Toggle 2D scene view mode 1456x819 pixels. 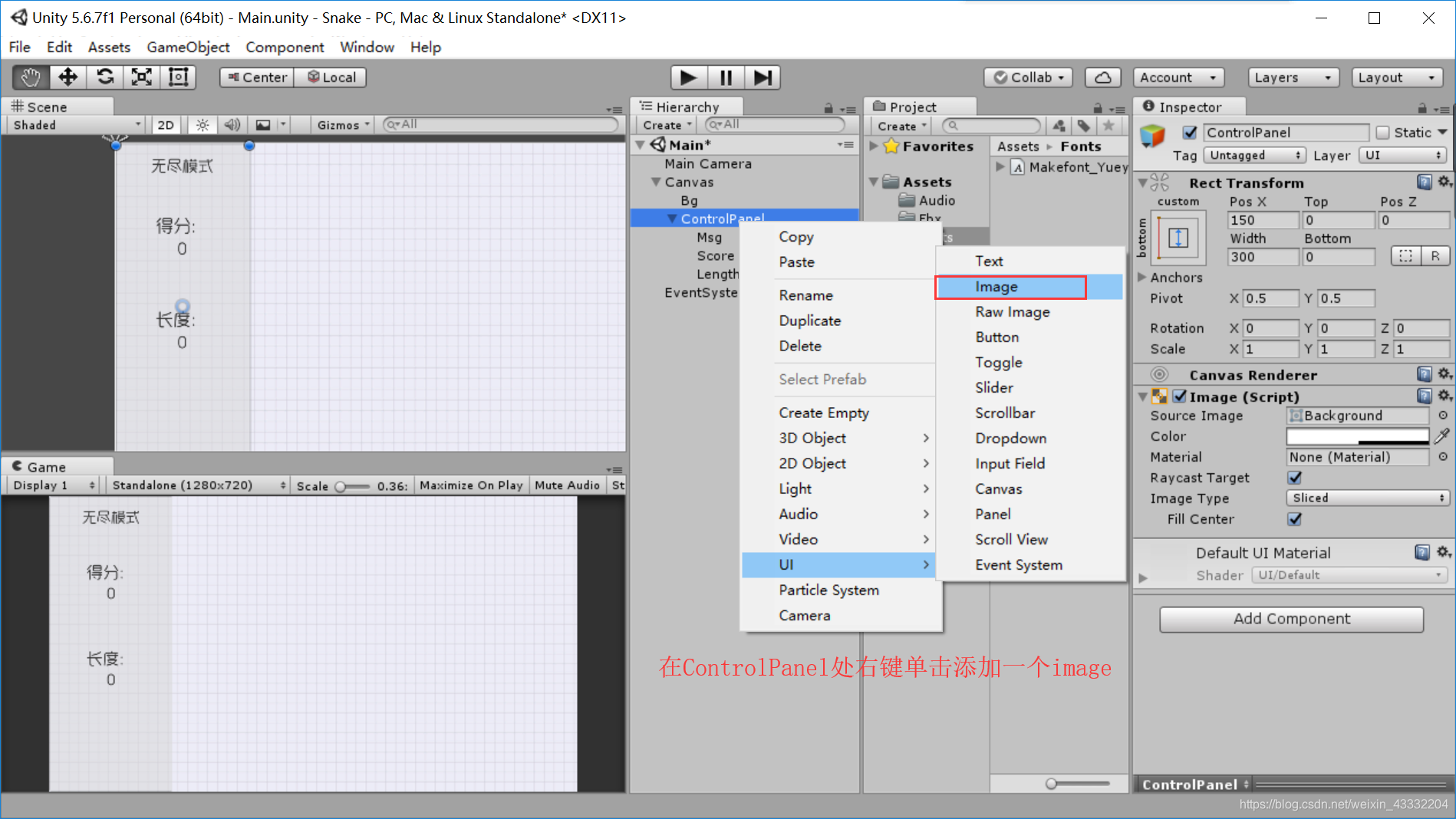point(166,125)
